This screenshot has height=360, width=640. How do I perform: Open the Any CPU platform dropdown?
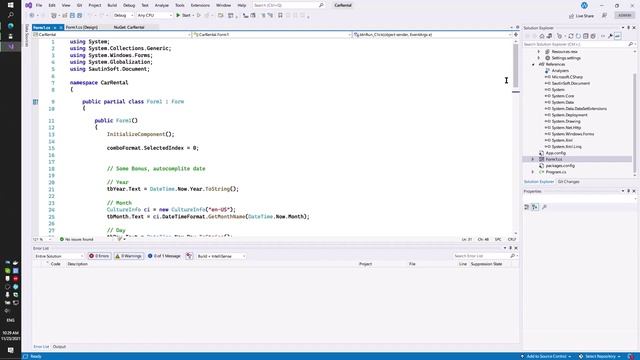pos(154,15)
